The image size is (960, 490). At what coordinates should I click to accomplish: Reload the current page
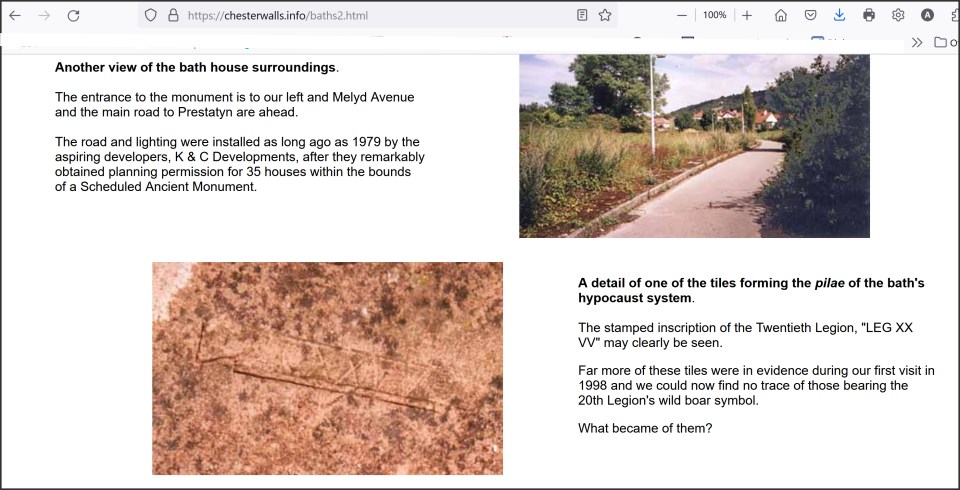click(73, 16)
